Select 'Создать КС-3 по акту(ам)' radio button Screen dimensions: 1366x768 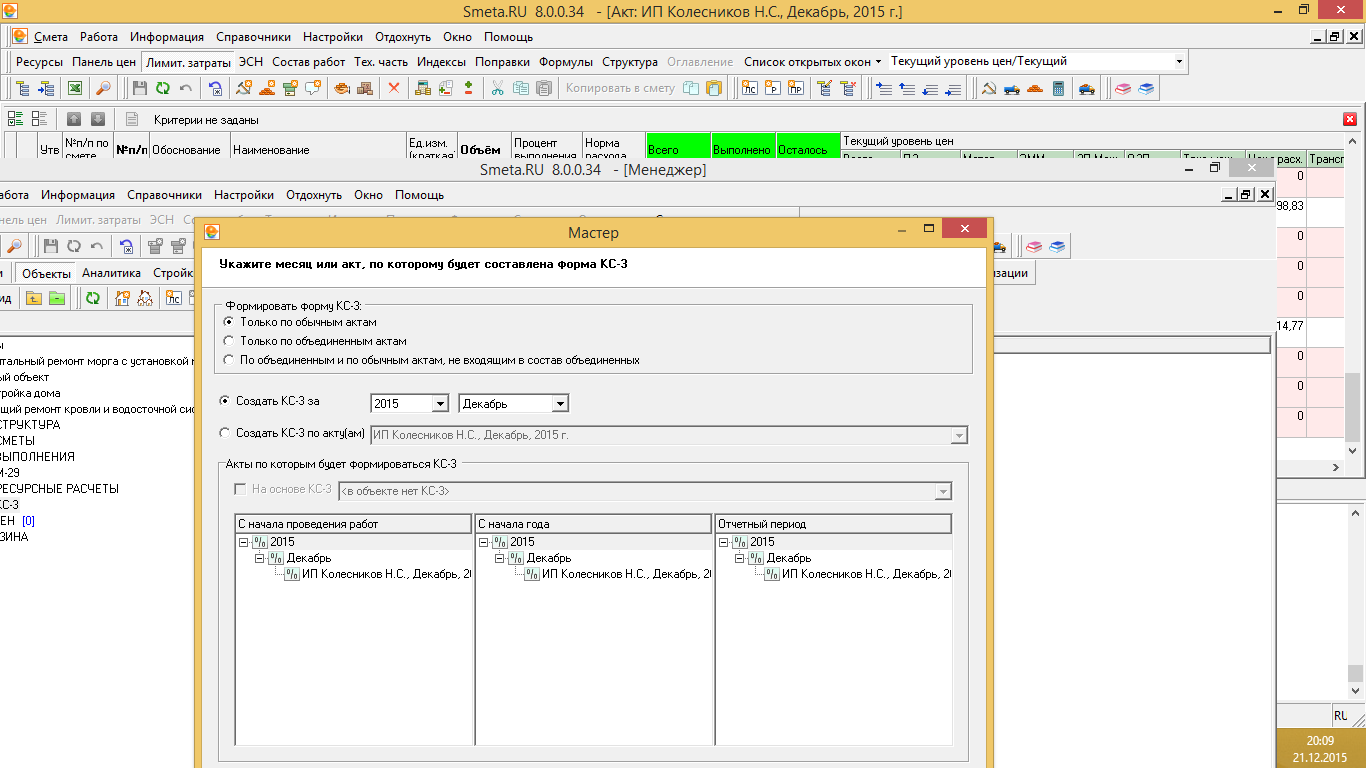pyautogui.click(x=224, y=433)
